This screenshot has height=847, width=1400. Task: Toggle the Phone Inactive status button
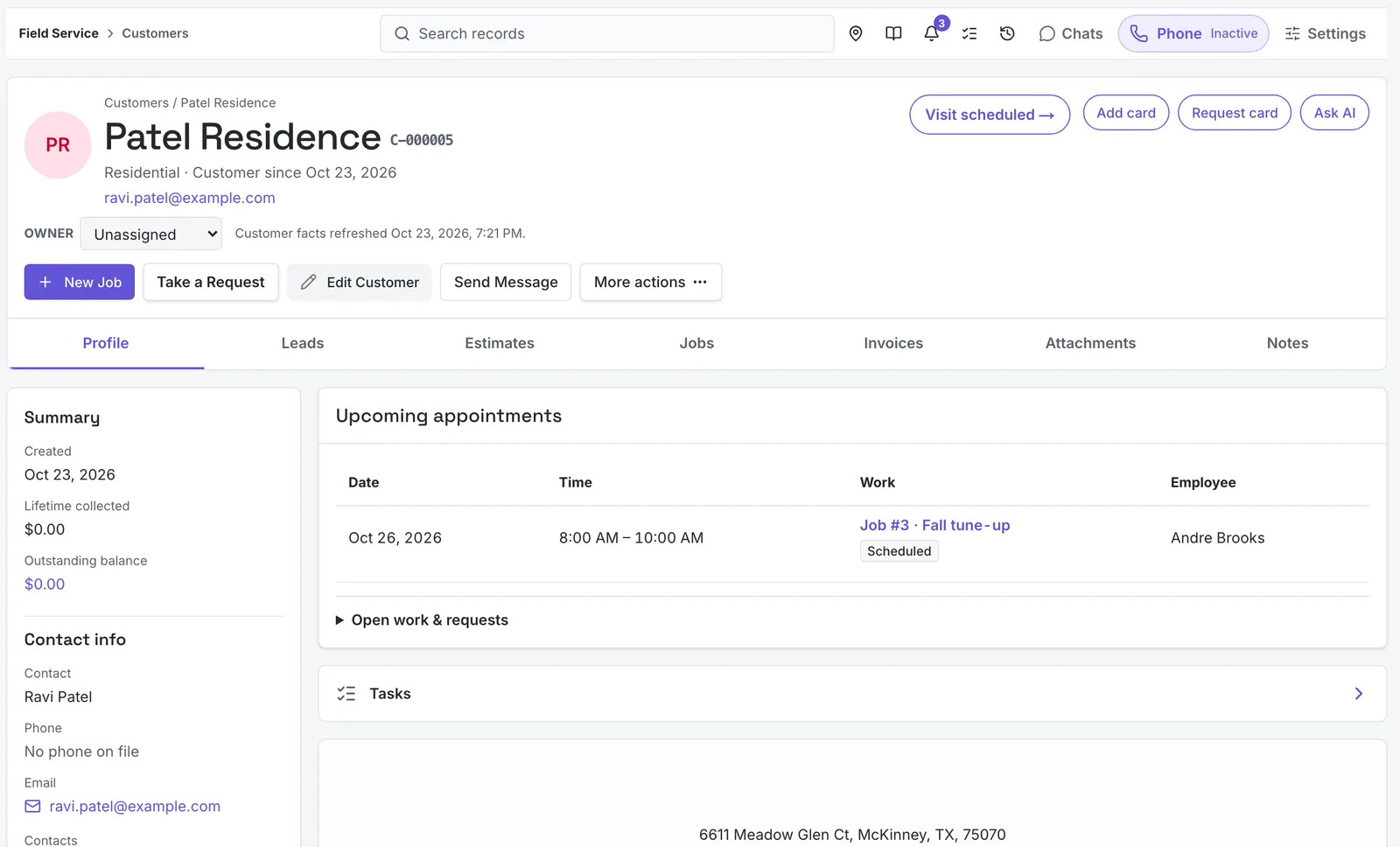(x=1193, y=33)
